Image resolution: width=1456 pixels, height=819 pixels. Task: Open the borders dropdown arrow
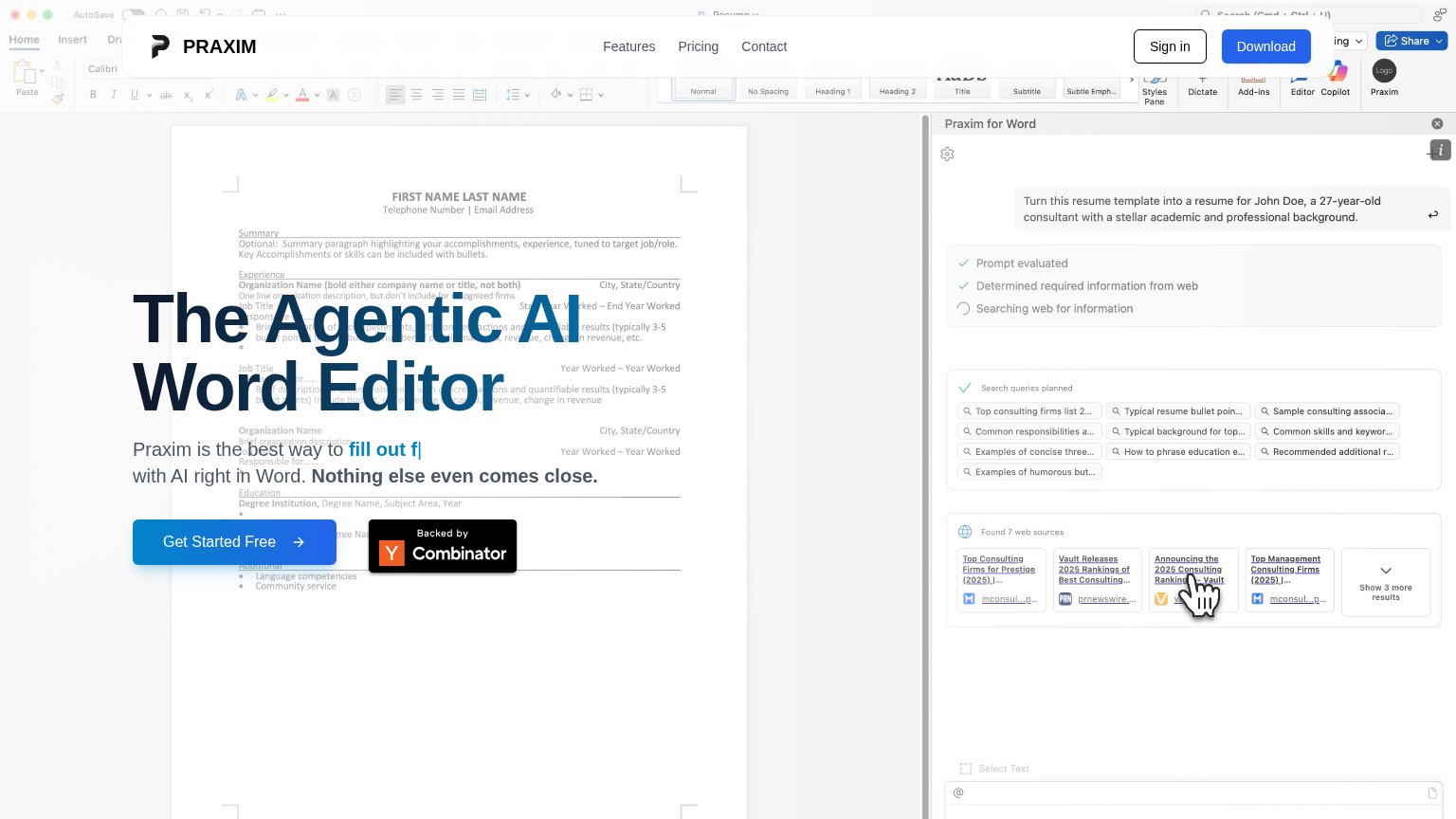point(601,95)
